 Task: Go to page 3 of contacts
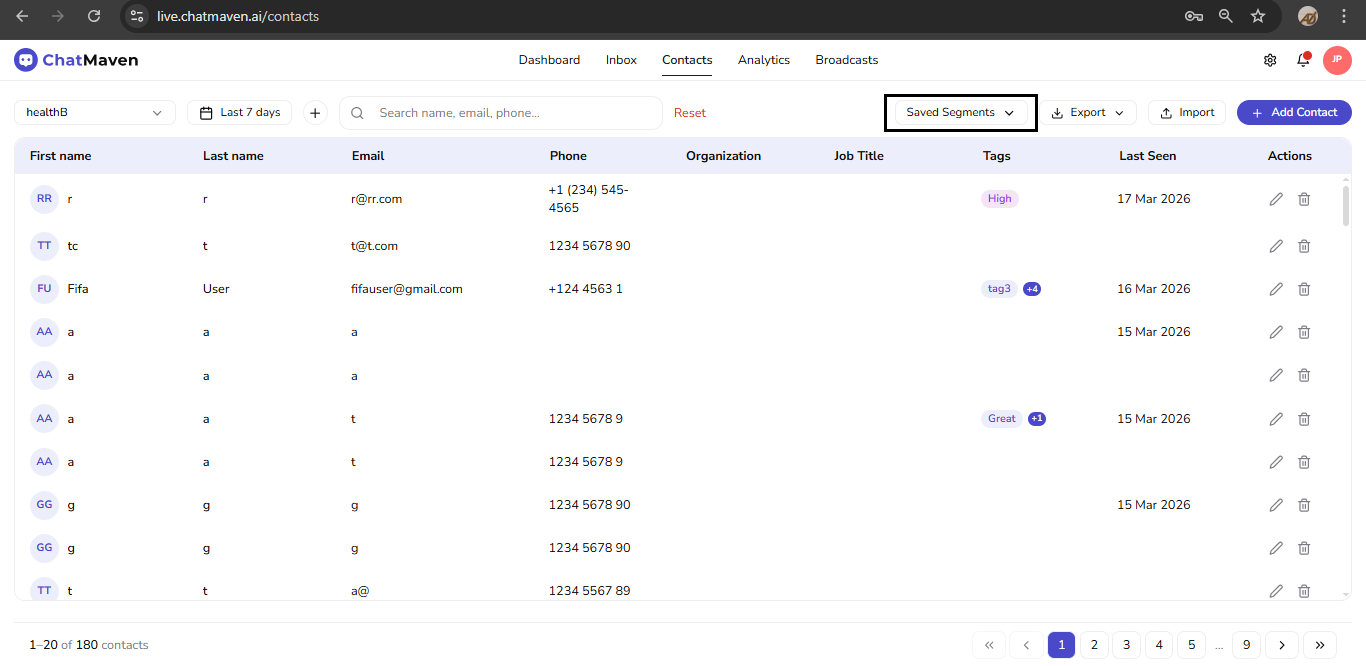coord(1126,645)
